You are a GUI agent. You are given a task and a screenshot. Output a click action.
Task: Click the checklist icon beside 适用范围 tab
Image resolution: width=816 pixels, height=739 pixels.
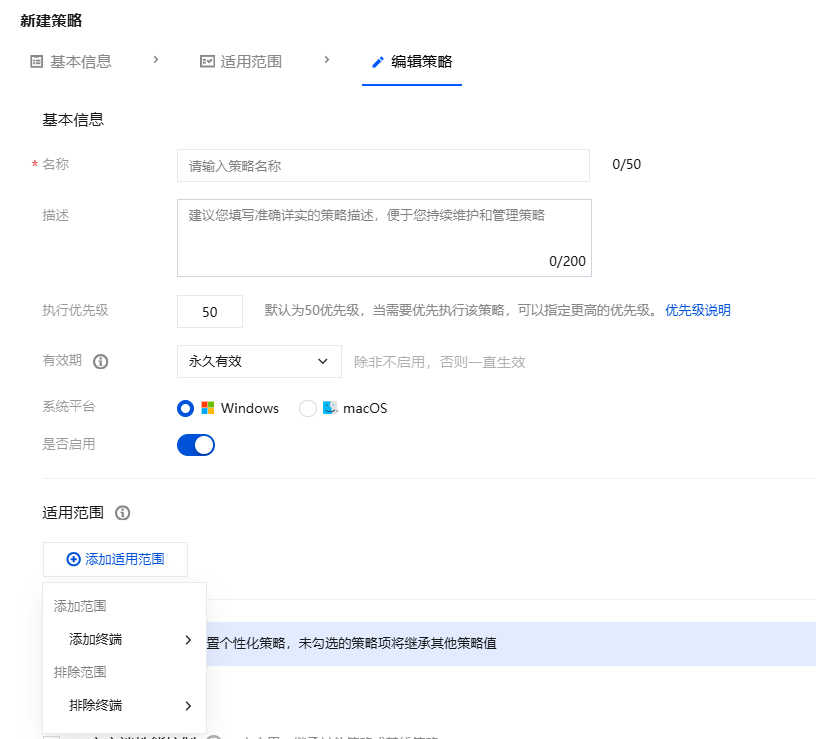coord(207,61)
